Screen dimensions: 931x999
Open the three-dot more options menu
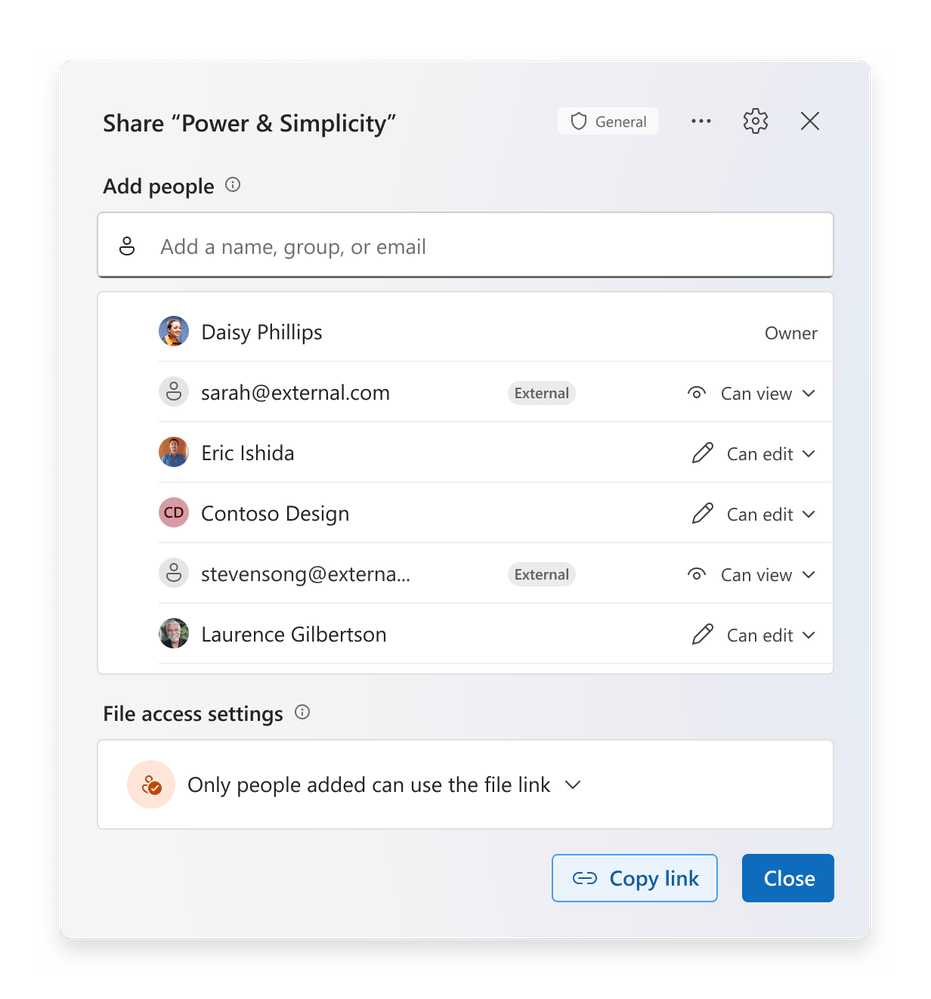pos(701,122)
